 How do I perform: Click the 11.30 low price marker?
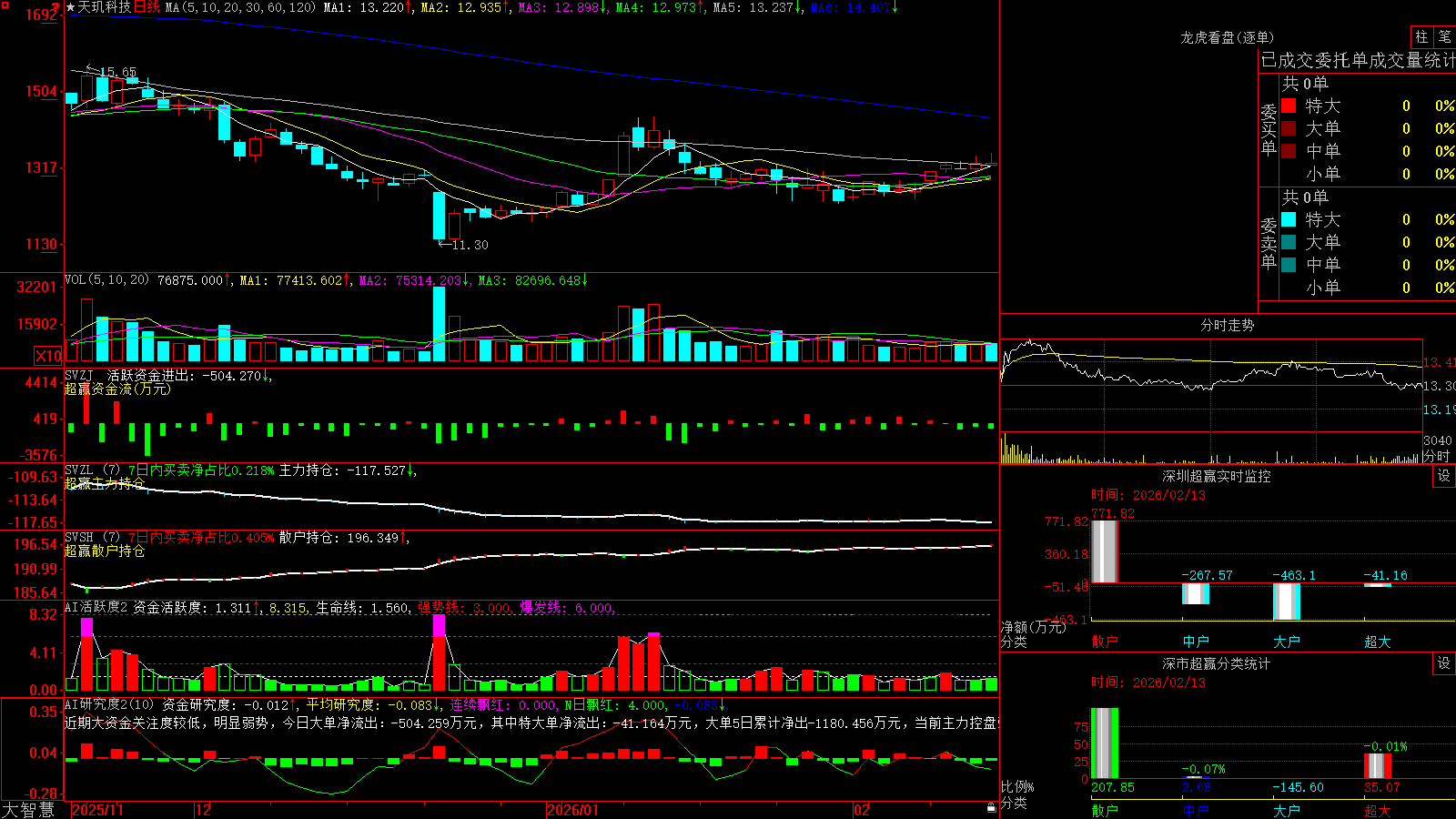[470, 245]
